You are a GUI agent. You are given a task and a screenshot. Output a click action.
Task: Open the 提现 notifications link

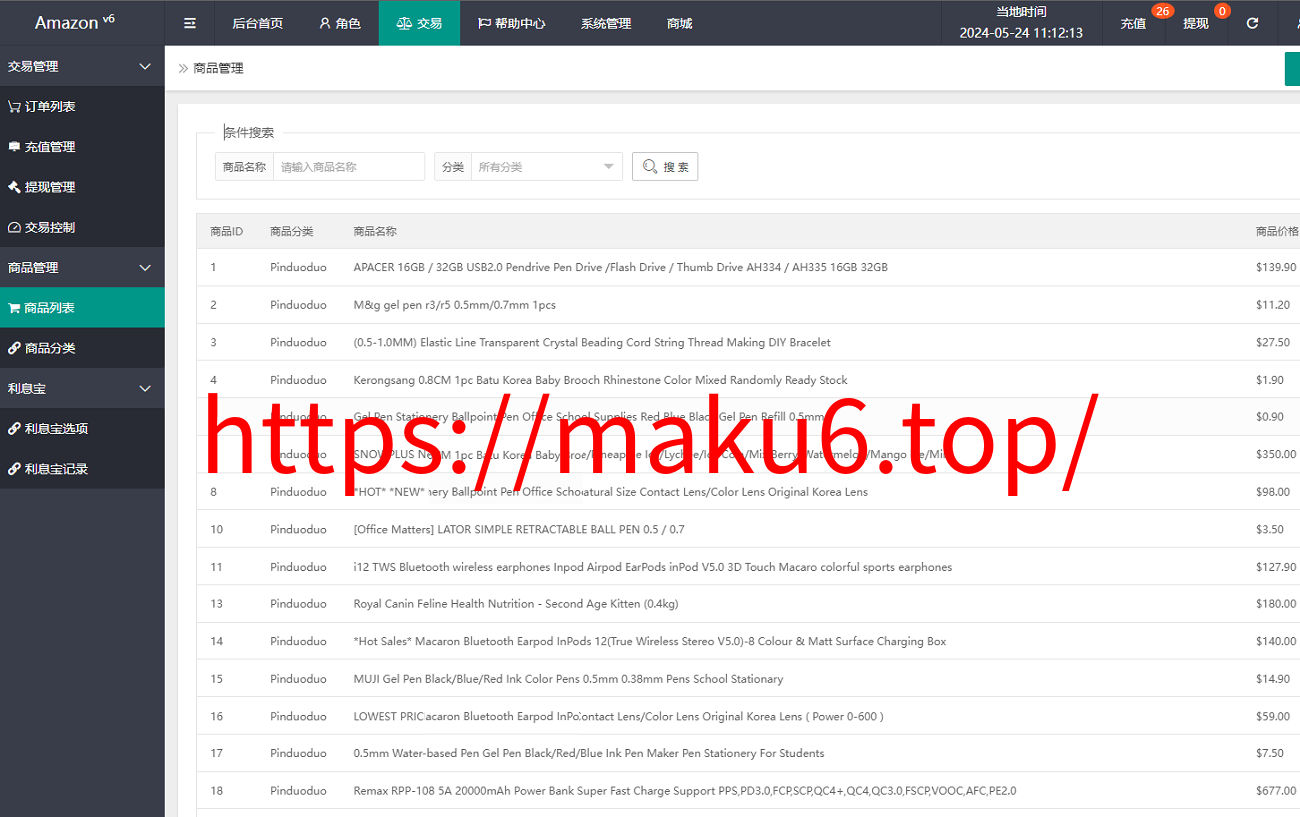click(x=1196, y=23)
